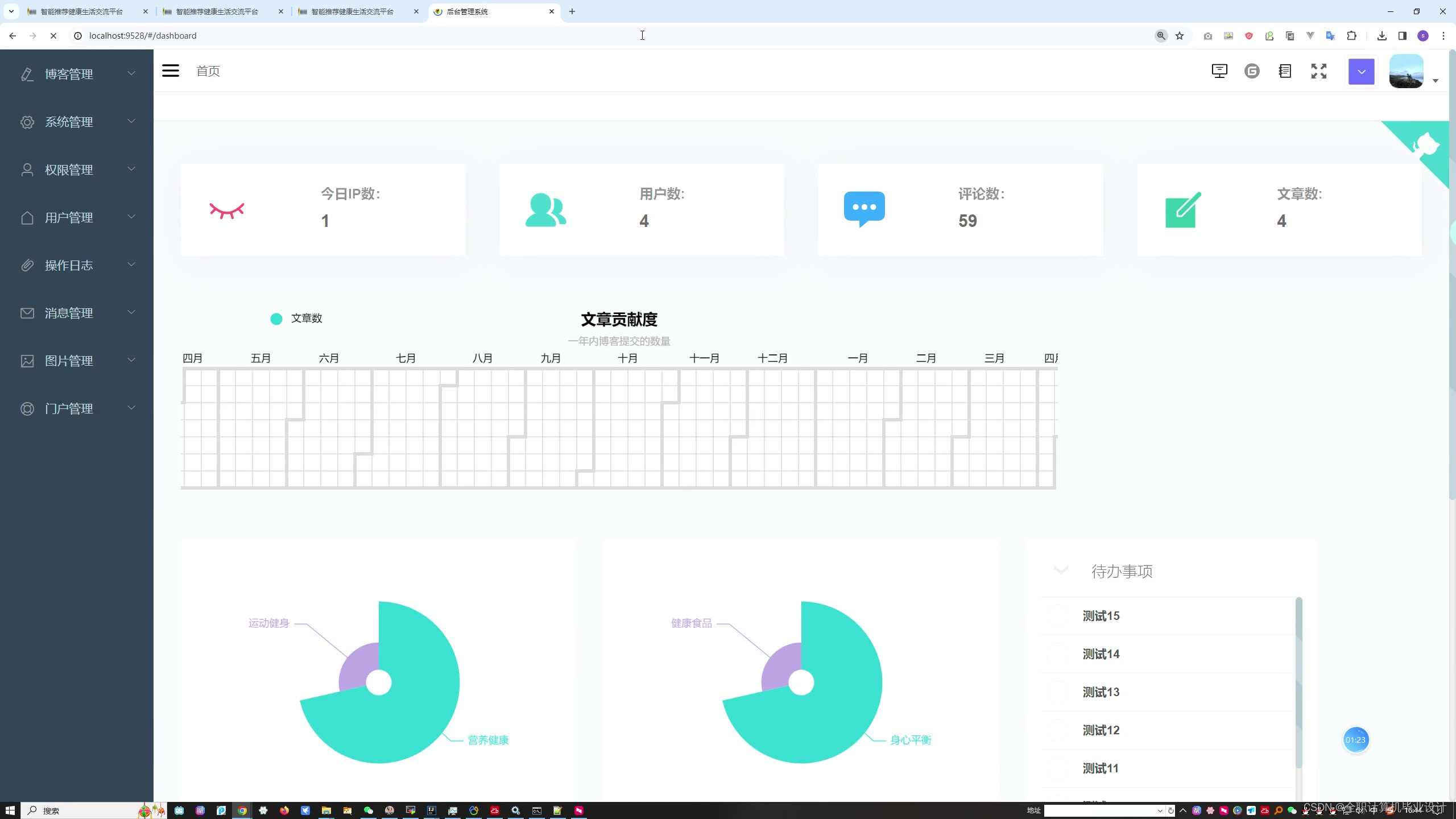Screen dimensions: 1456x819
Task: Check the circle for 测试15 todo
Action: [x=1058, y=616]
